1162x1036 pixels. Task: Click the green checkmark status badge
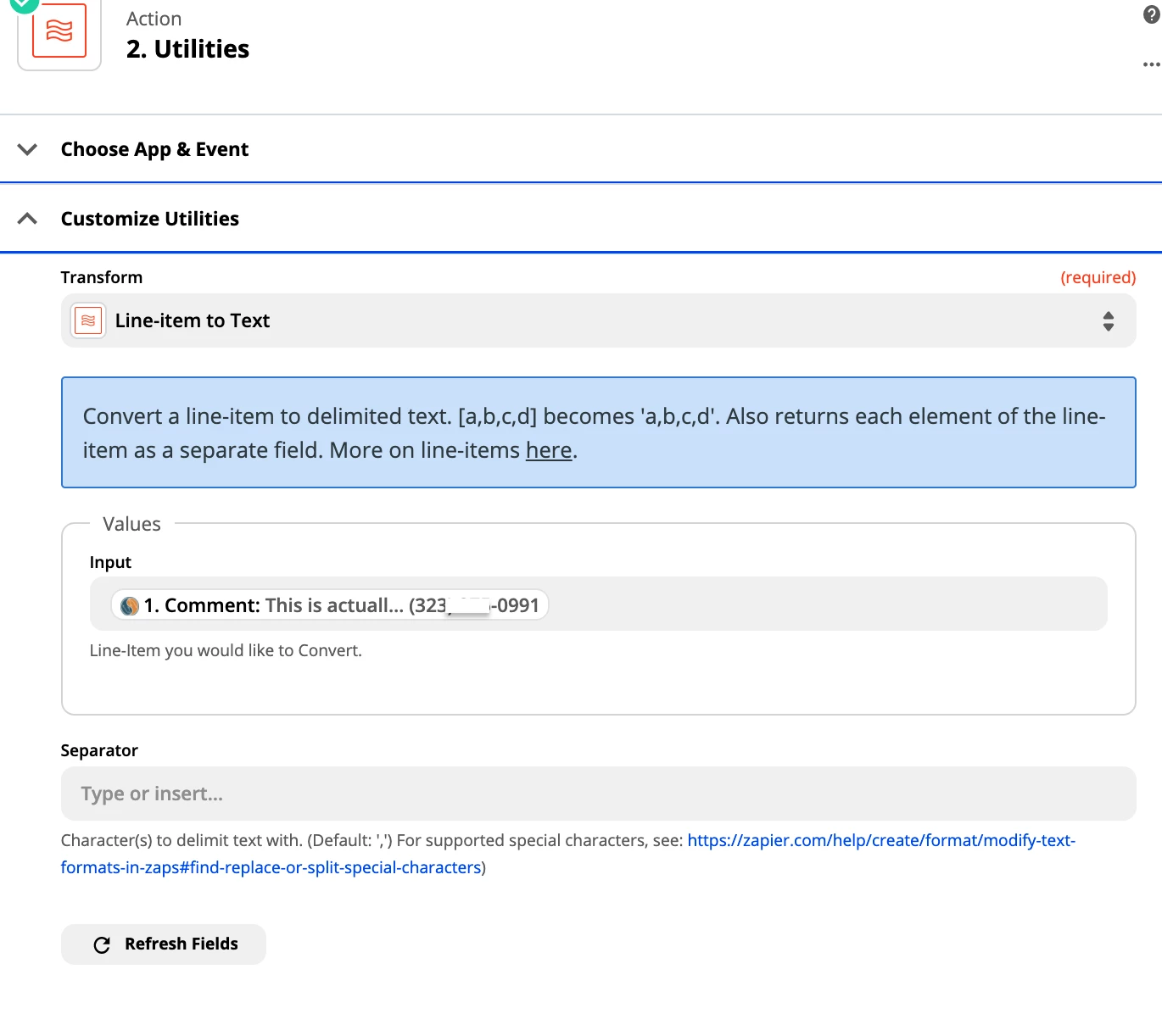tap(24, 4)
